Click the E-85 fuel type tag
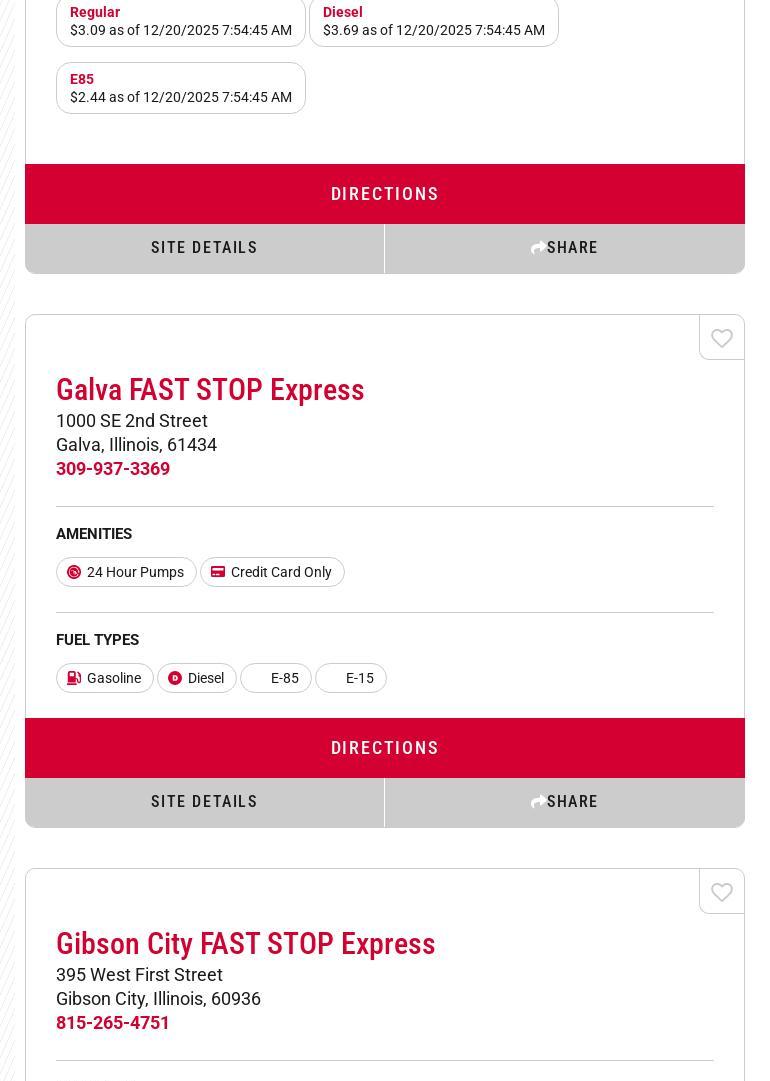This screenshot has height=1081, width=770. tap(277, 678)
